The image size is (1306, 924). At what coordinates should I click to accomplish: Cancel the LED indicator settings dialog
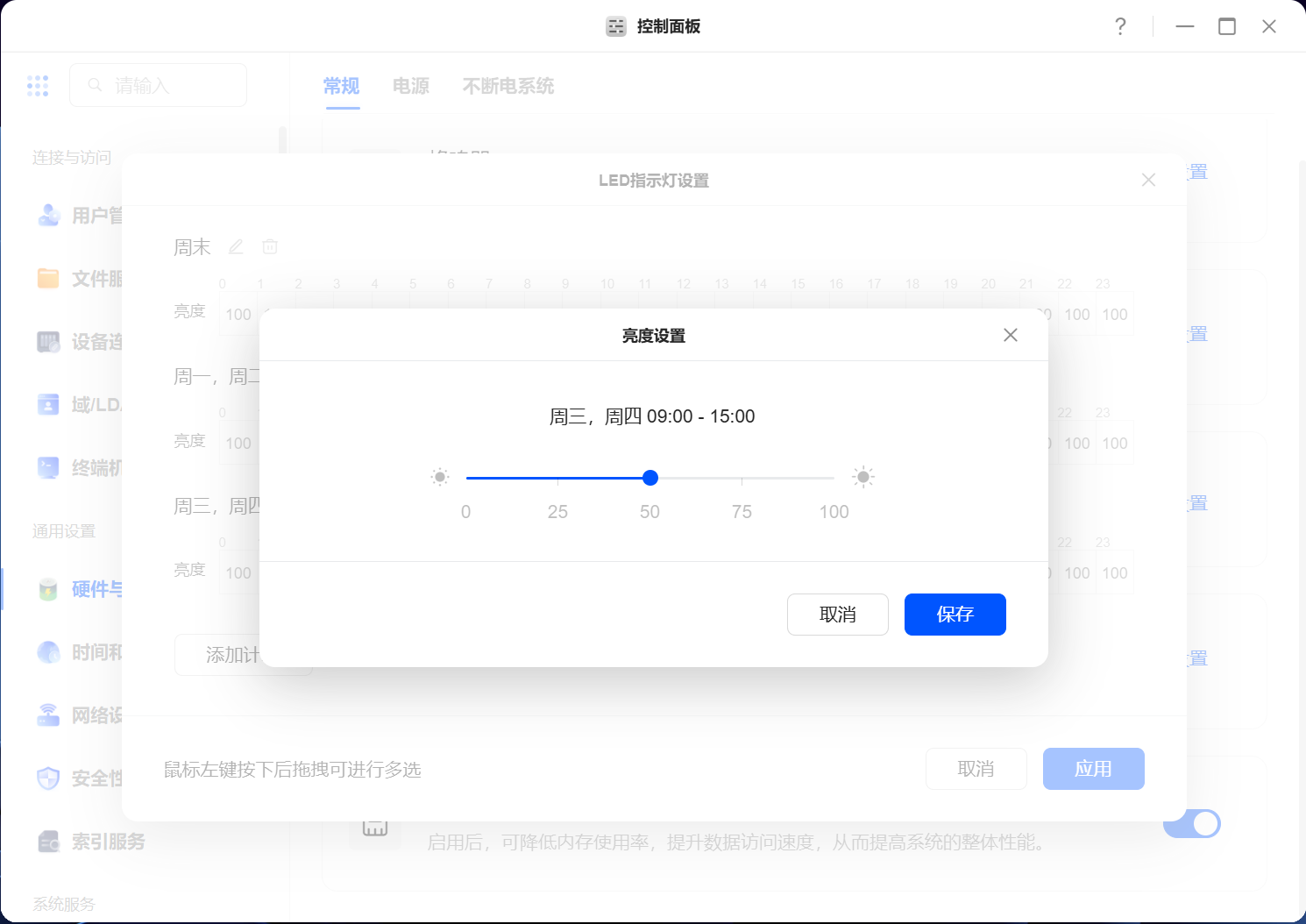tap(976, 769)
